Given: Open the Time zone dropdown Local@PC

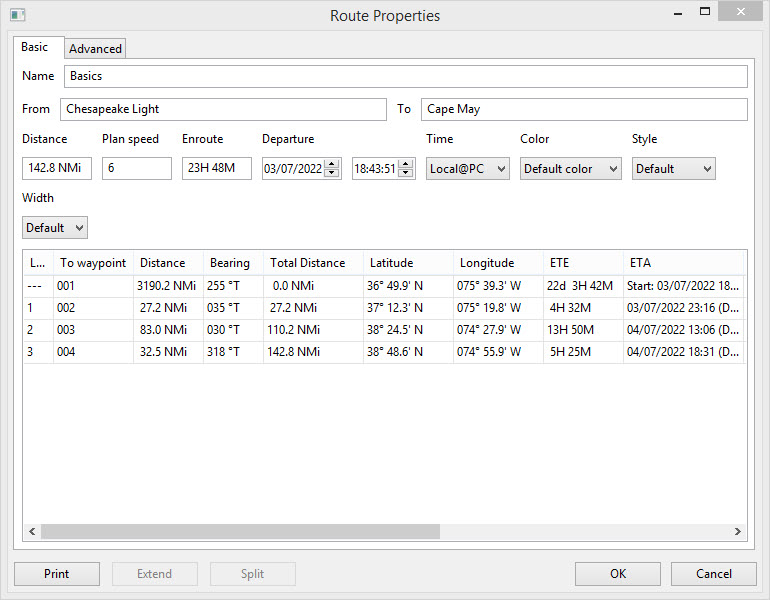Looking at the screenshot, I should tap(467, 169).
